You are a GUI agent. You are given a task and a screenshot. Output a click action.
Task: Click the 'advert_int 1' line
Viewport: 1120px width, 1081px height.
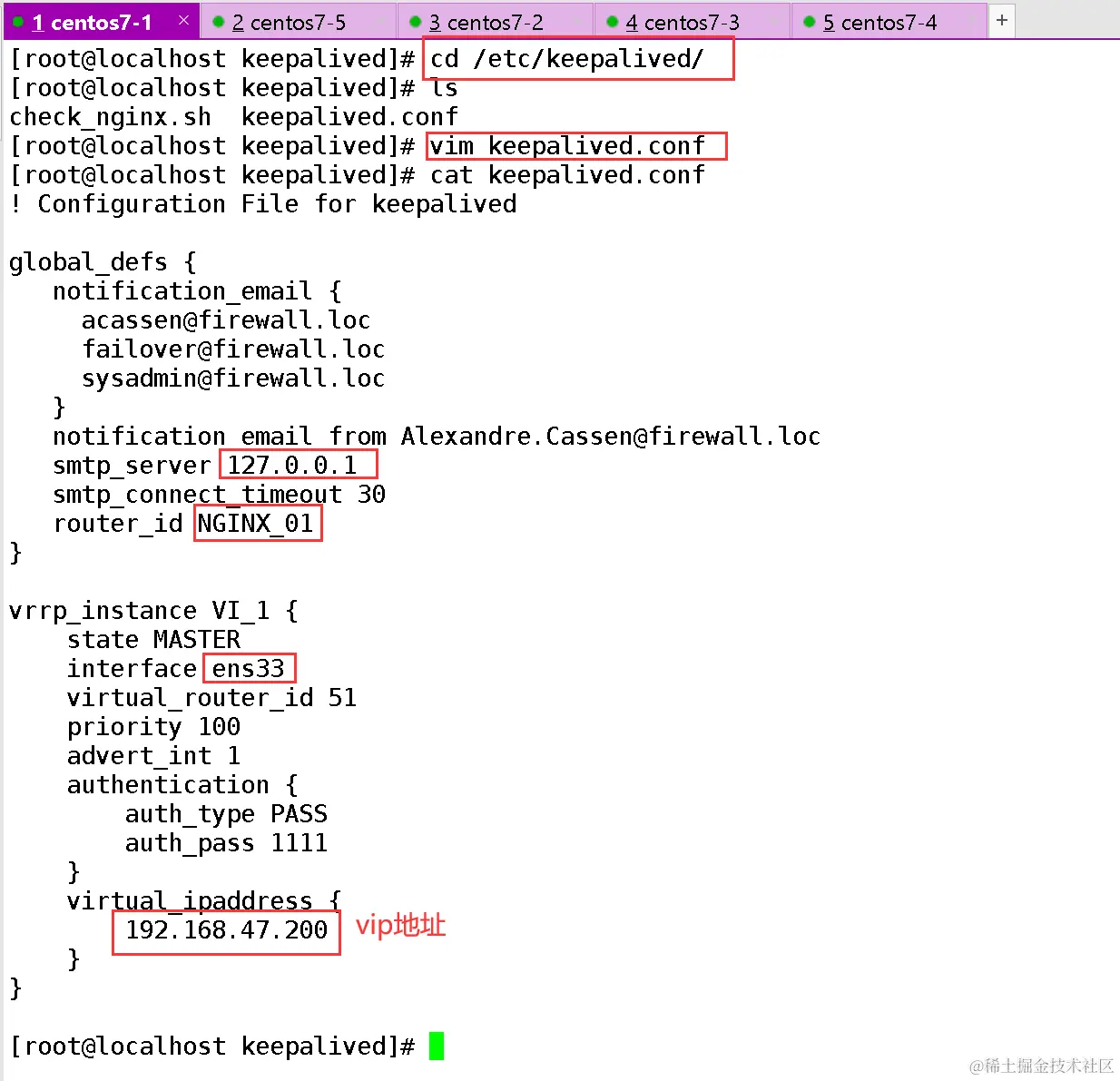[153, 756]
